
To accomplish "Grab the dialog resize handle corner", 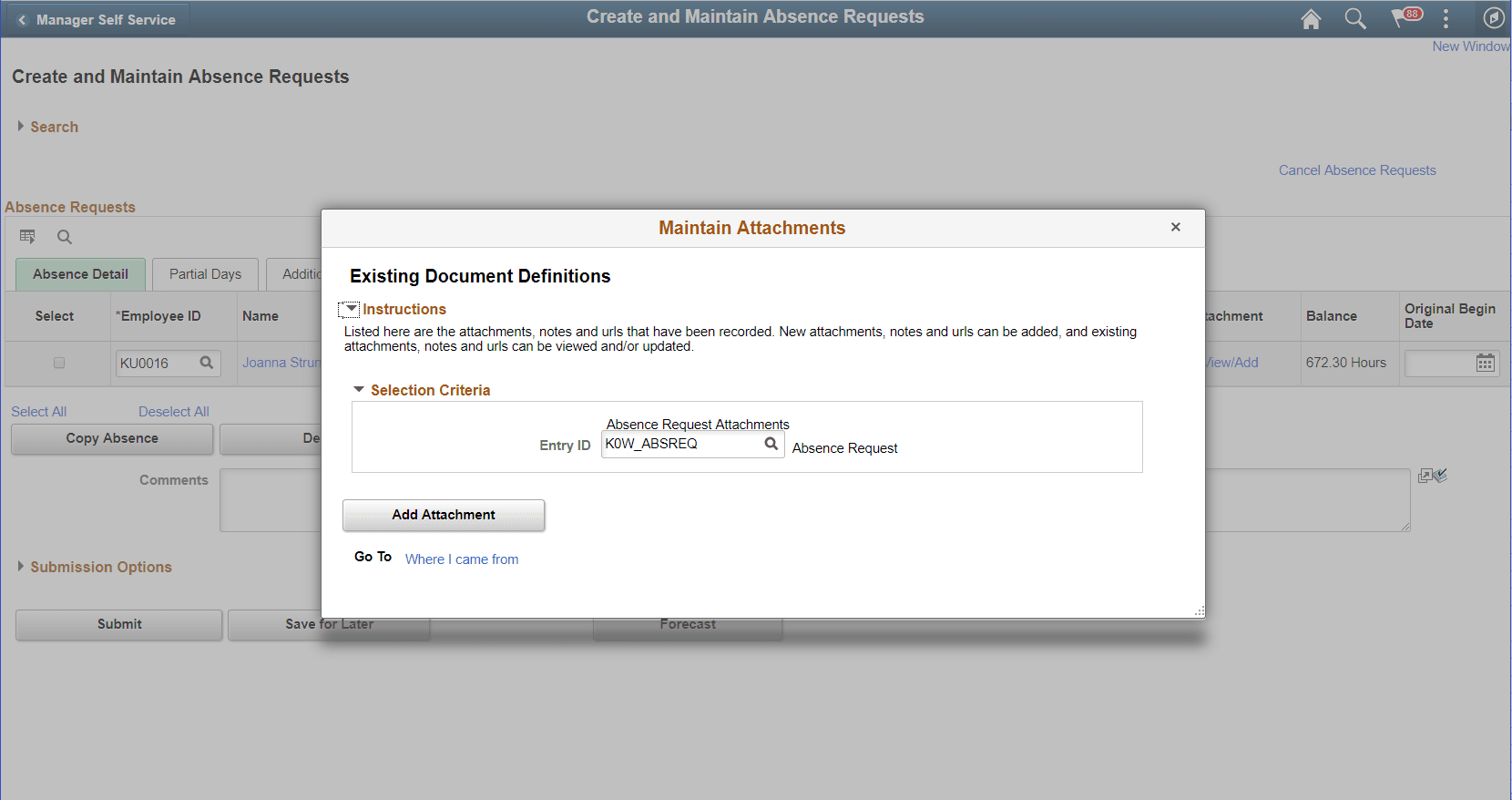I will pos(1200,611).
